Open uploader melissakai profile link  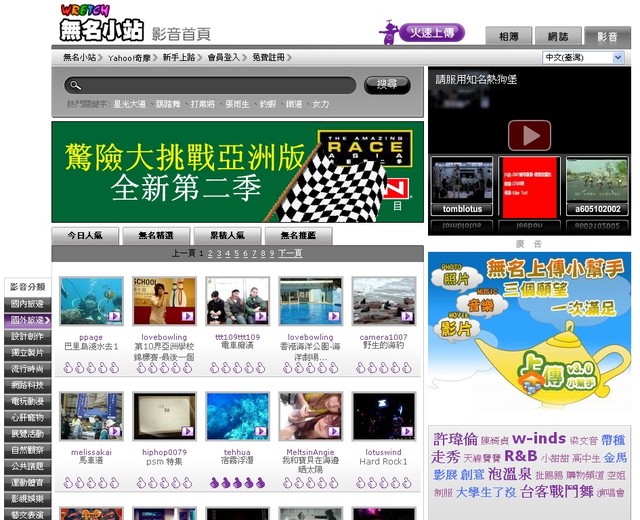tap(91, 452)
